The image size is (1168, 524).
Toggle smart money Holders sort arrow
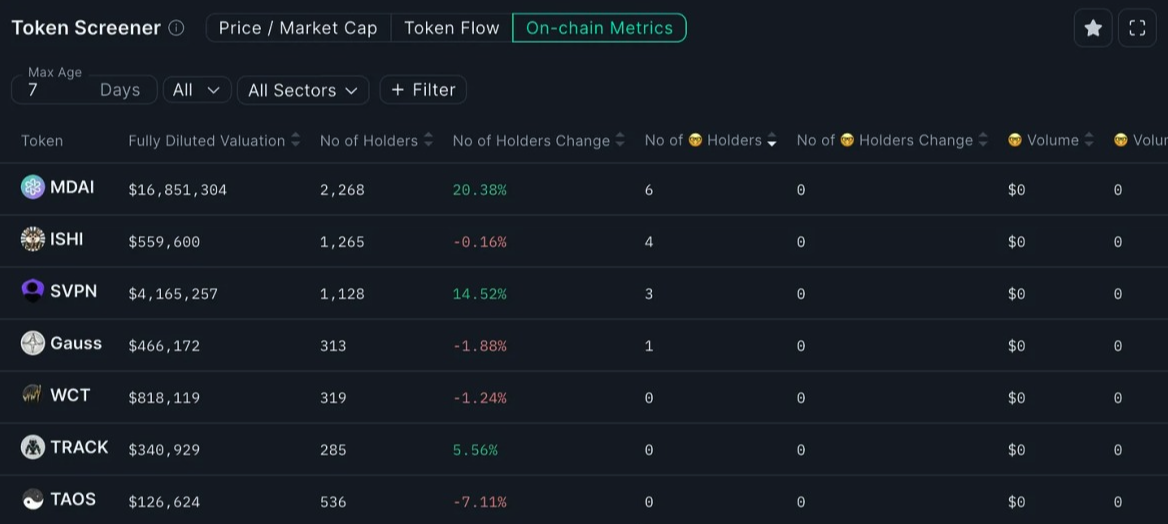(771, 141)
